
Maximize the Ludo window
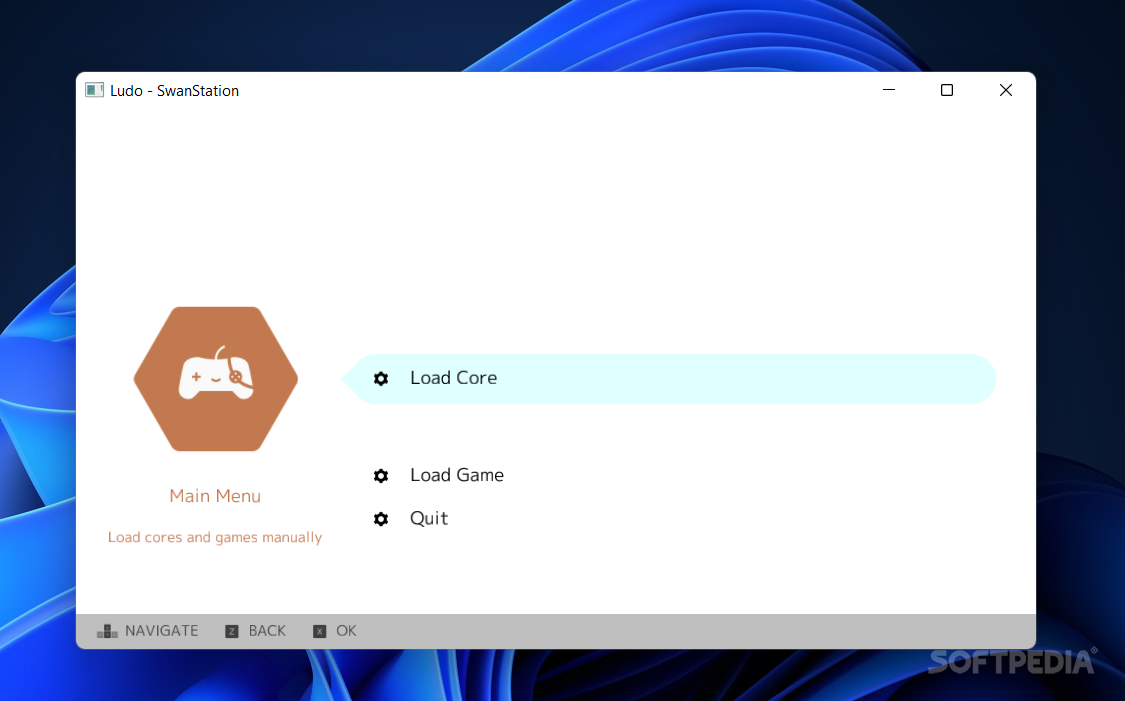pos(947,90)
